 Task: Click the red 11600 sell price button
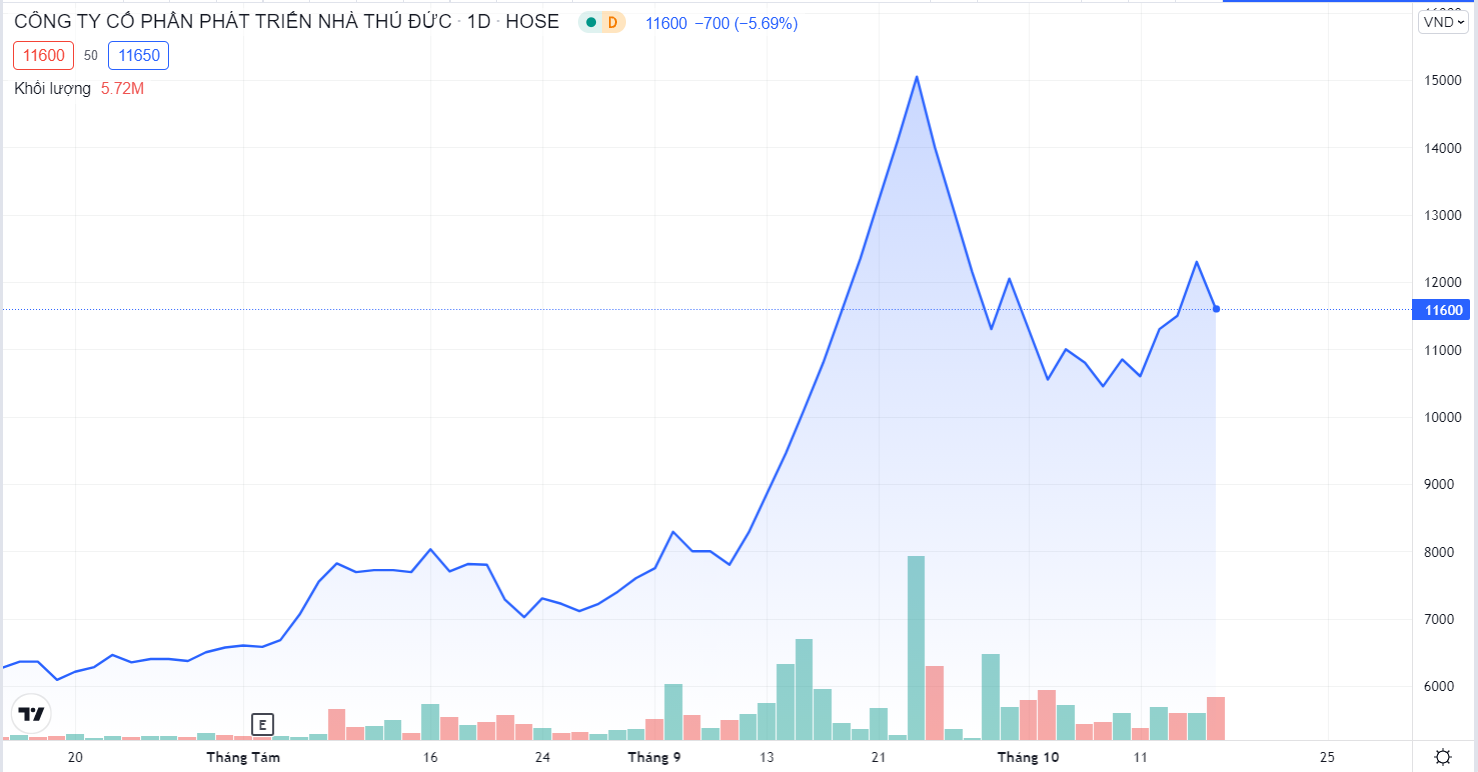43,56
